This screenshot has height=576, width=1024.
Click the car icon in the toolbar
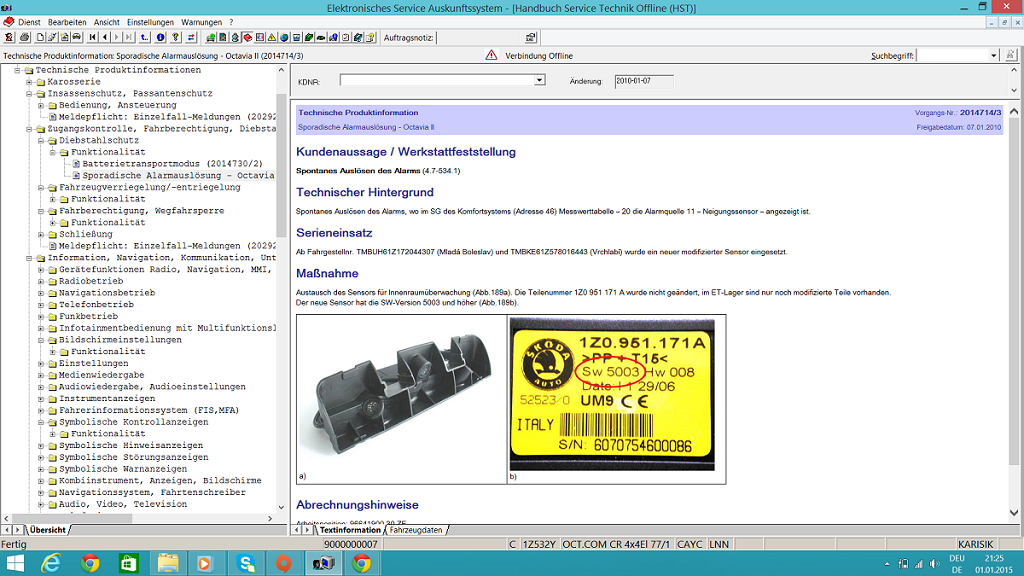point(76,37)
